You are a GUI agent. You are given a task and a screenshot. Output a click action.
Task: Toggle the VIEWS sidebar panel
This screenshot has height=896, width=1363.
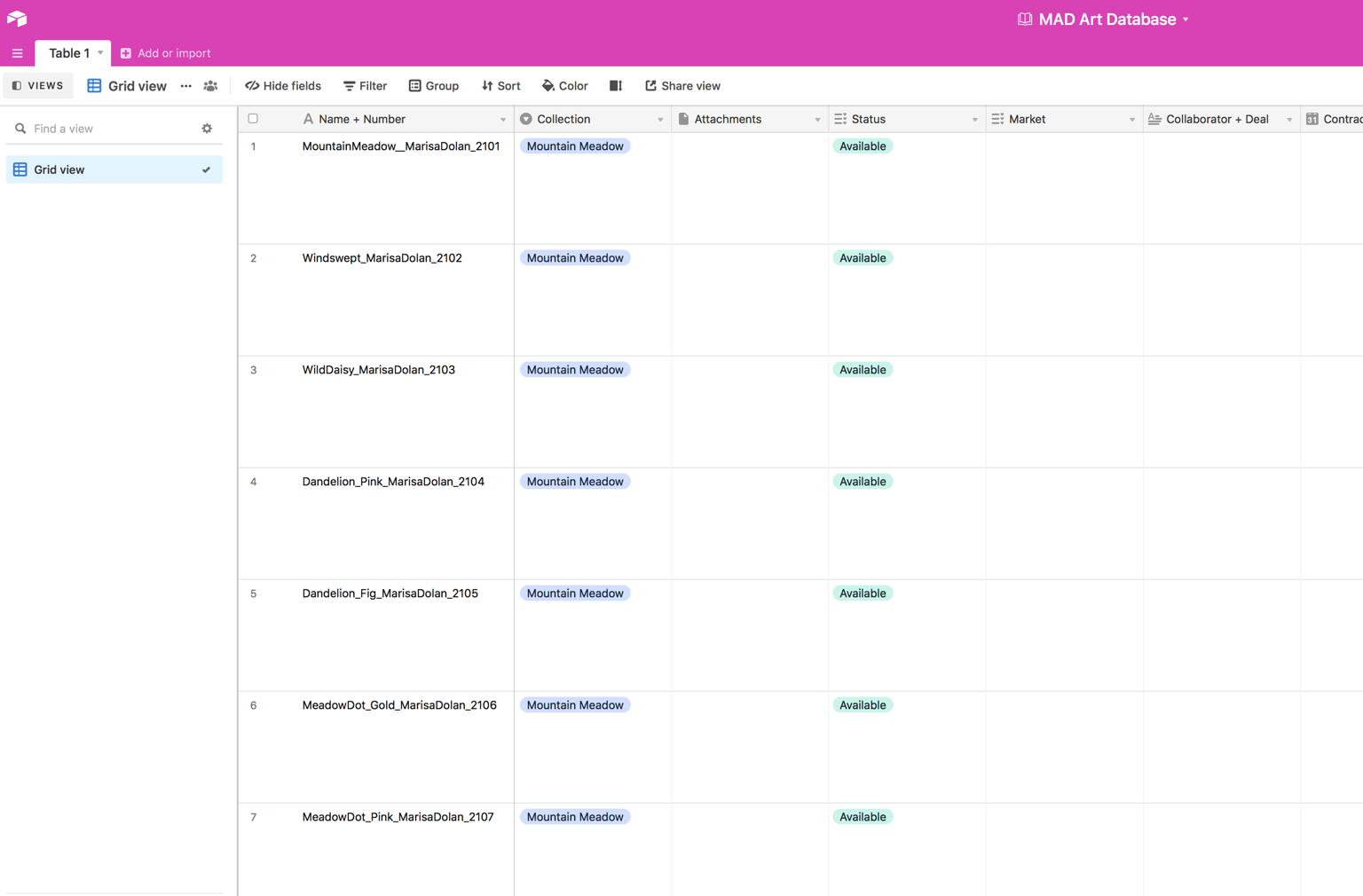(x=38, y=86)
